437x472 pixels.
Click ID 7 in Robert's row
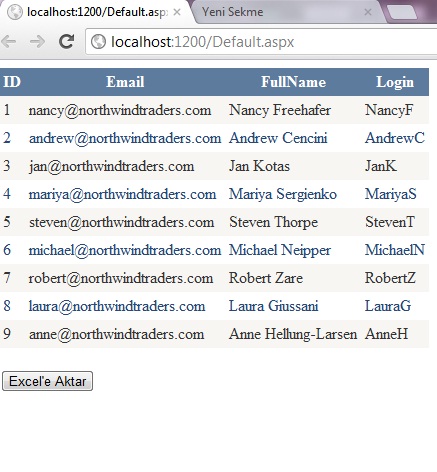click(x=7, y=278)
